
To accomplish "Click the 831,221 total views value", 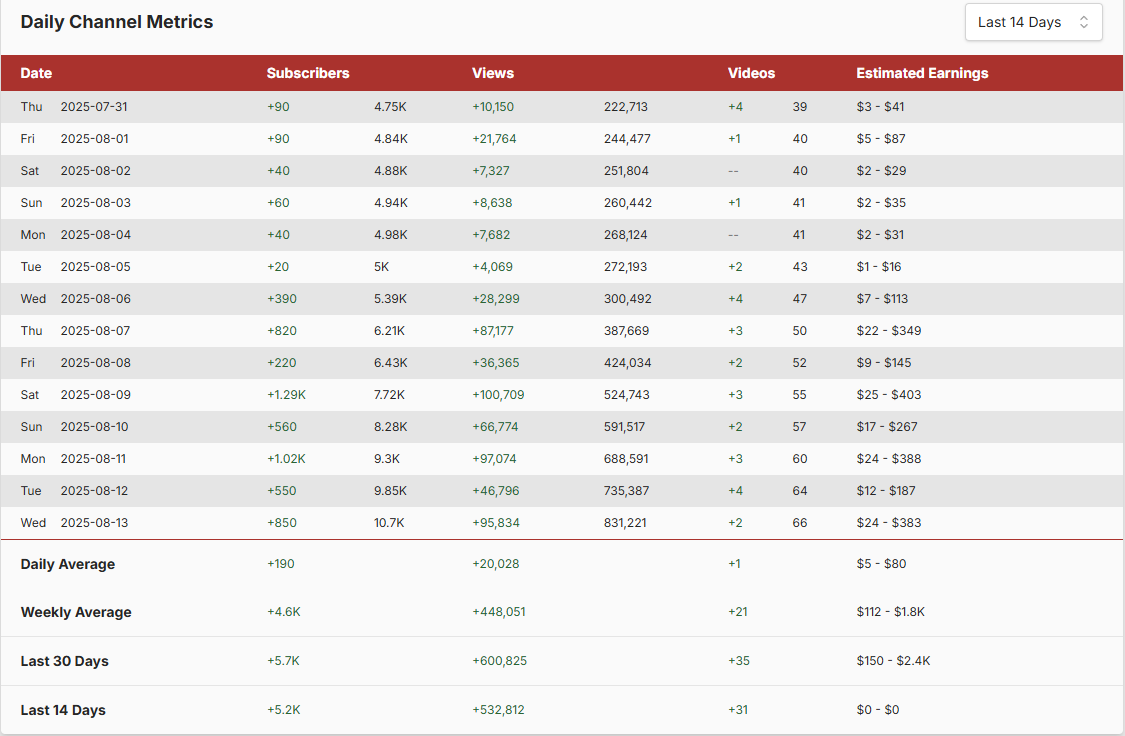I will click(625, 523).
